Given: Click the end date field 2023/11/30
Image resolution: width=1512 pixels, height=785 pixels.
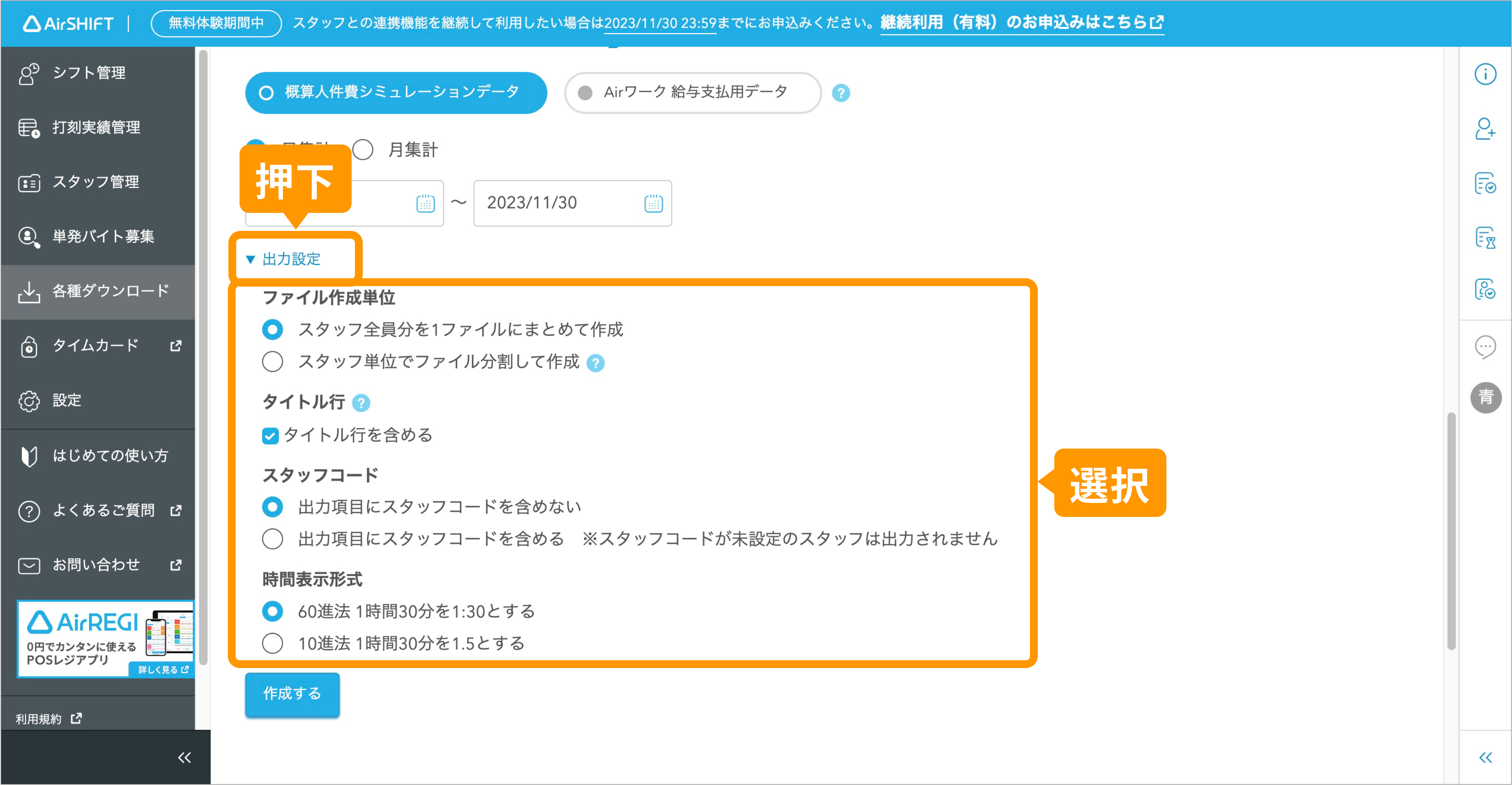Looking at the screenshot, I should [572, 203].
